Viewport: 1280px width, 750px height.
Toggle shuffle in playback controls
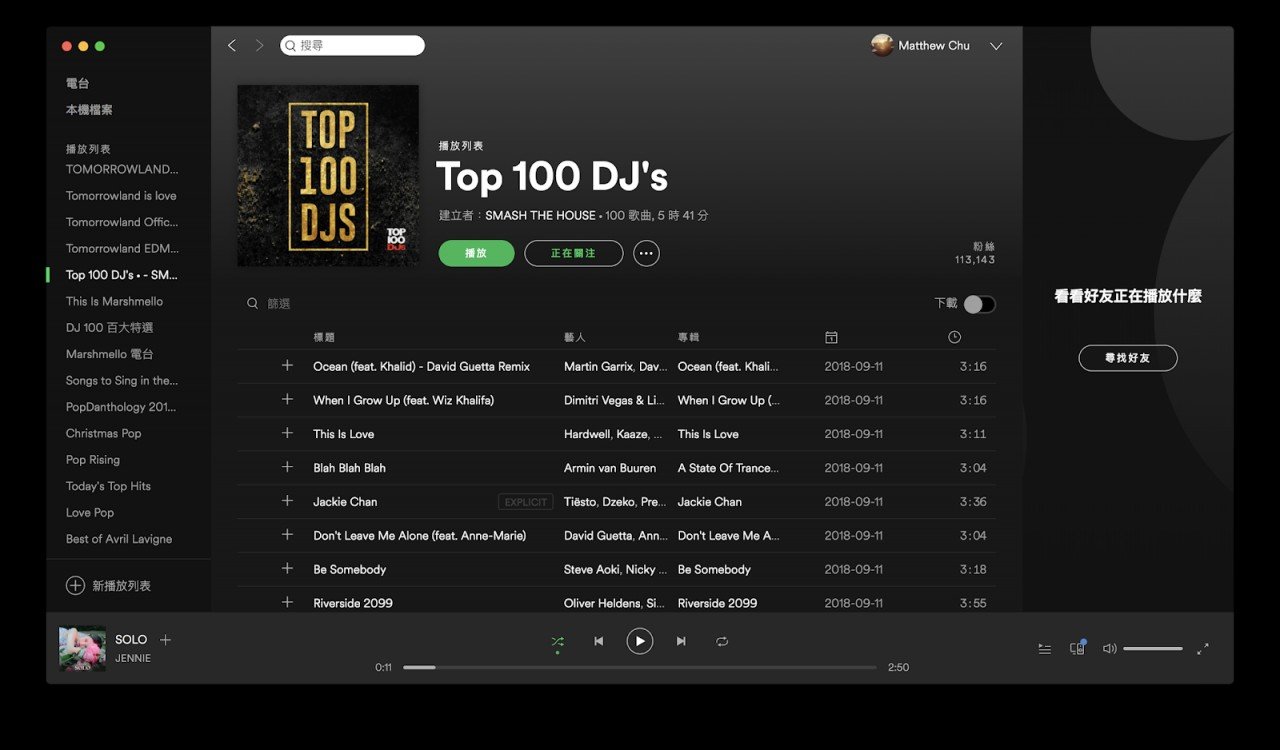pos(557,642)
